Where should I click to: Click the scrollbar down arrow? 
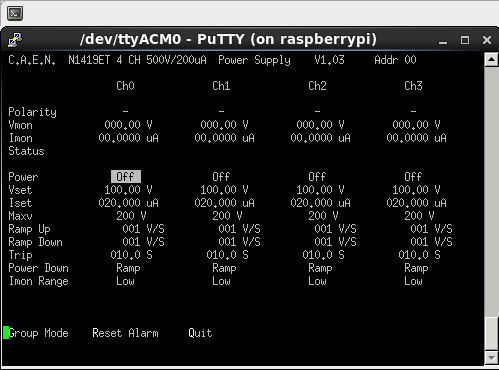[491, 359]
